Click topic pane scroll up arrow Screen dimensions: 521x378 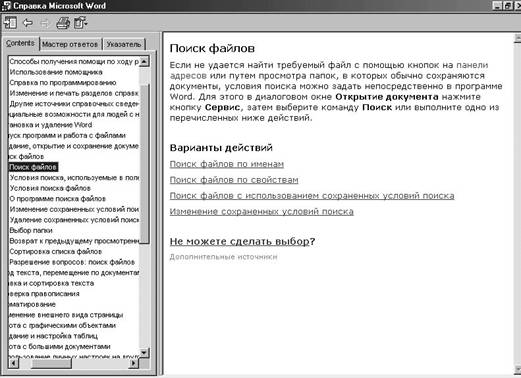pyautogui.click(x=517, y=38)
